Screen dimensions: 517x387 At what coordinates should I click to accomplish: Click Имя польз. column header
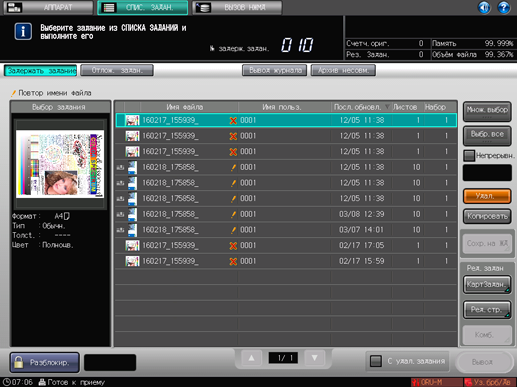[x=282, y=107]
